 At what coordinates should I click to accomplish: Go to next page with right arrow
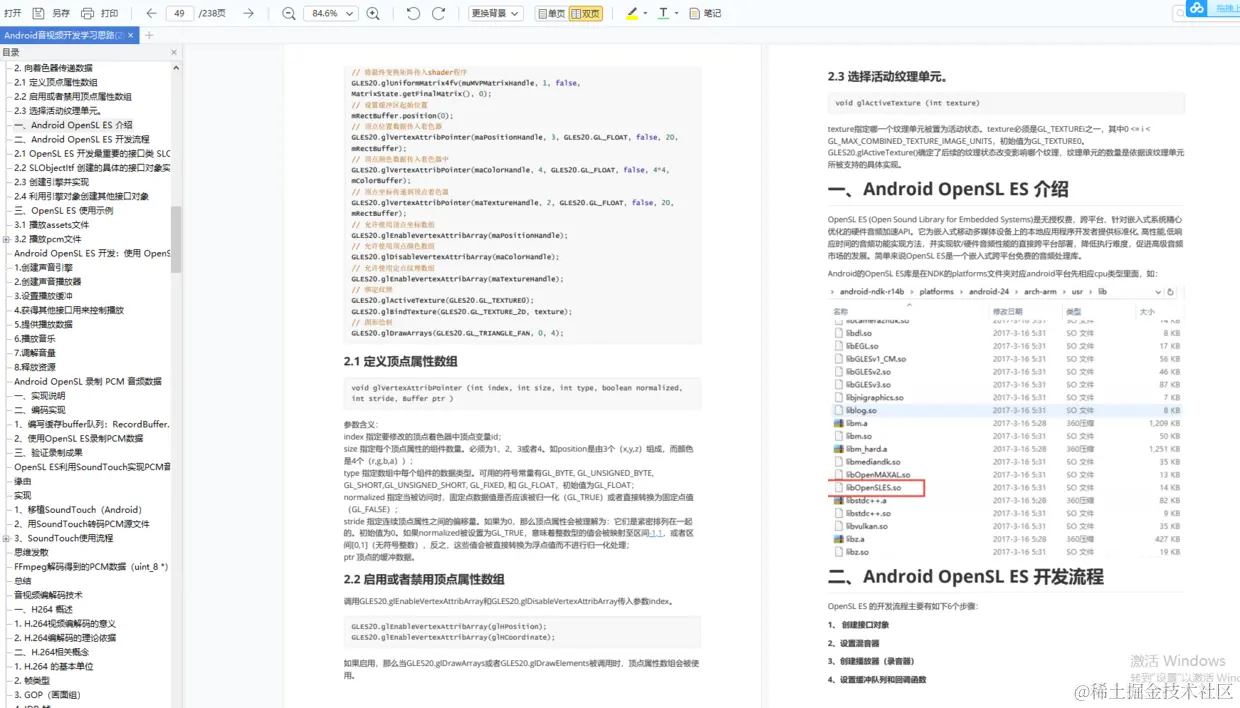pos(248,13)
